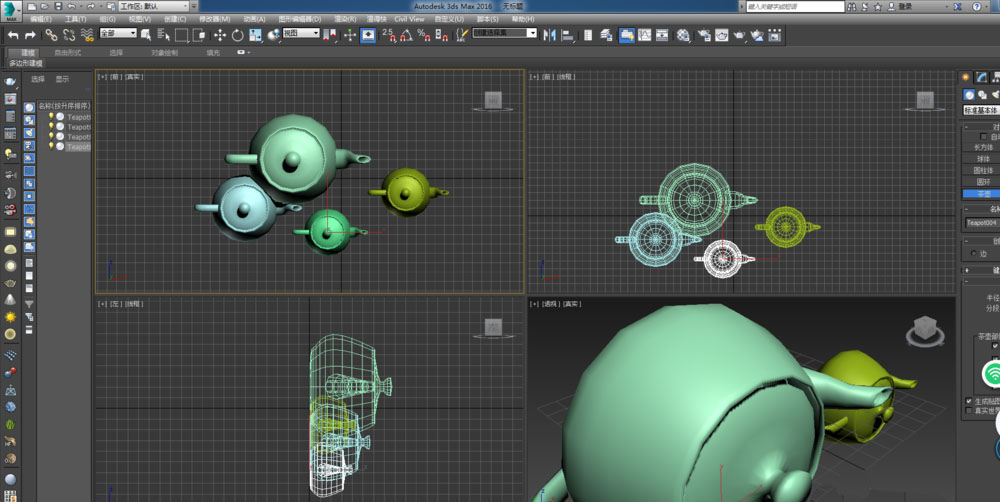
Task: Toggle the generate mapping coordinates checkbox
Action: tap(968, 400)
